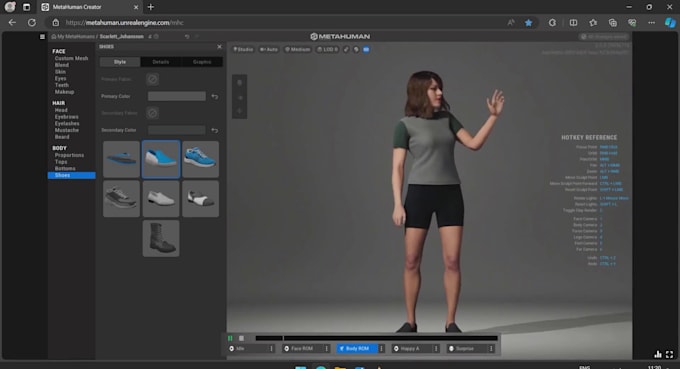Open Blend under Face
680x369 pixels.
coord(62,65)
